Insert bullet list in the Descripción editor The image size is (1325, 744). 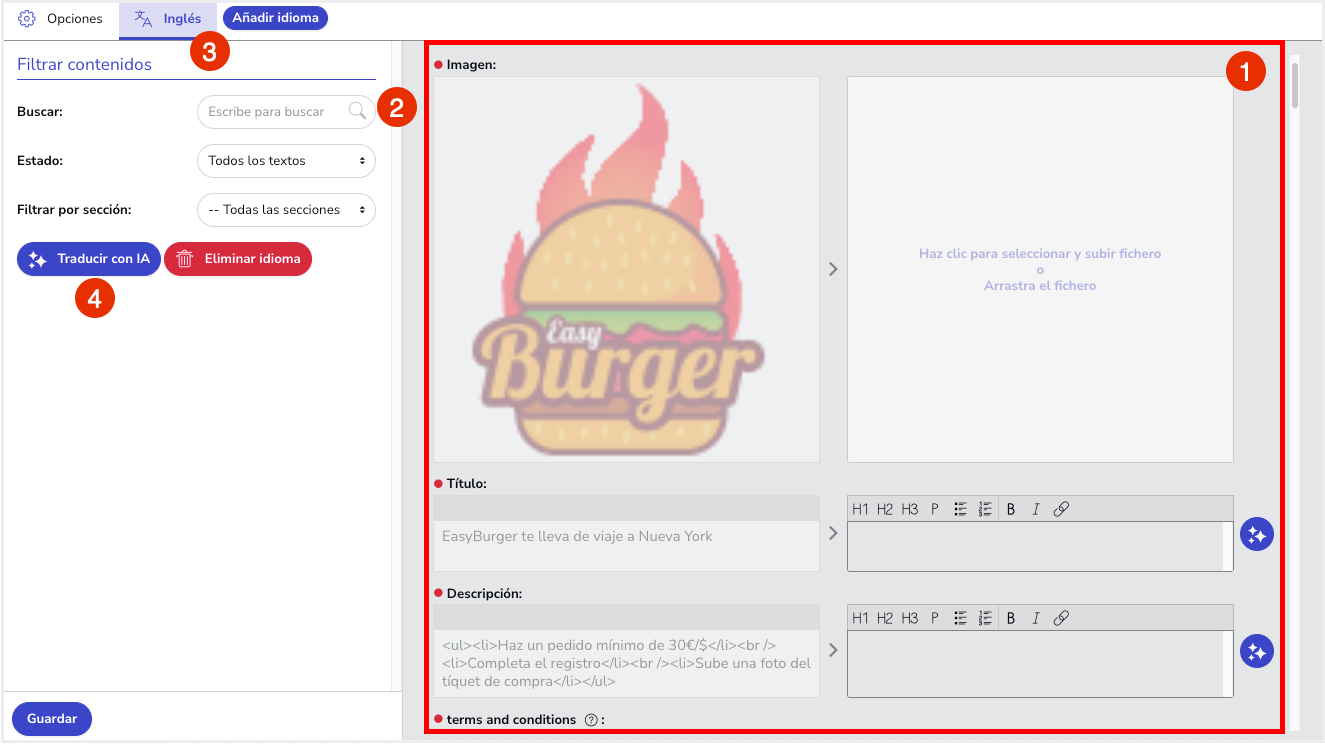960,618
